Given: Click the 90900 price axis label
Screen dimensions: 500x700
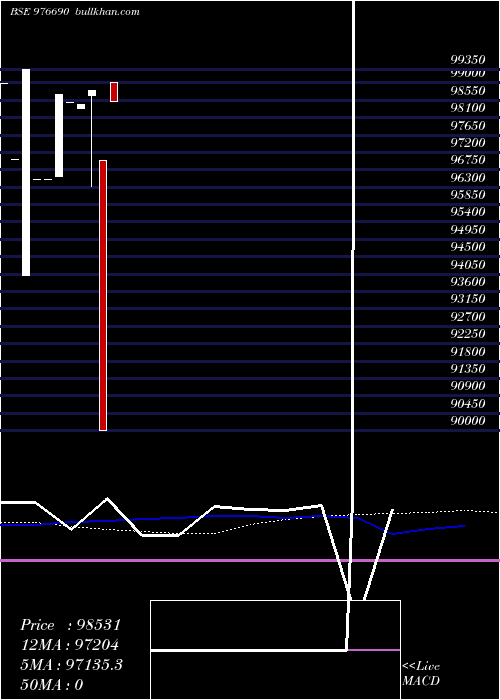Looking at the screenshot, I should 467,386.
